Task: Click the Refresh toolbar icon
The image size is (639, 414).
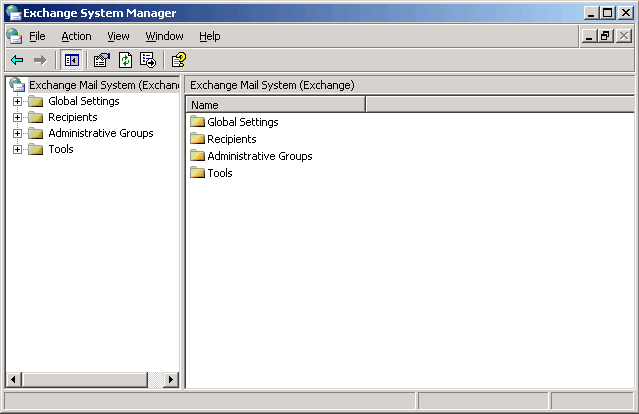Action: click(125, 60)
